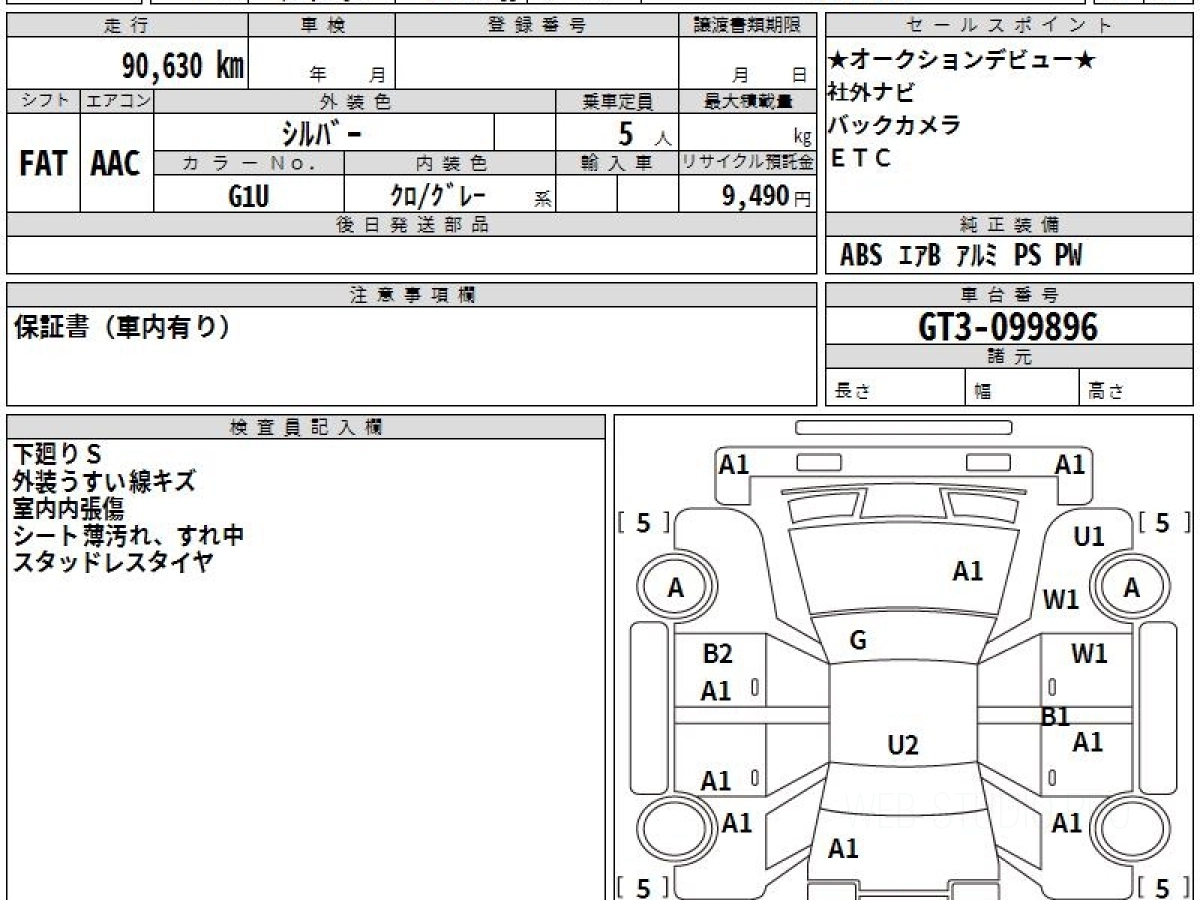Select the A1 mark on the trunk lid
The height and width of the screenshot is (900, 1200).
tap(843, 849)
